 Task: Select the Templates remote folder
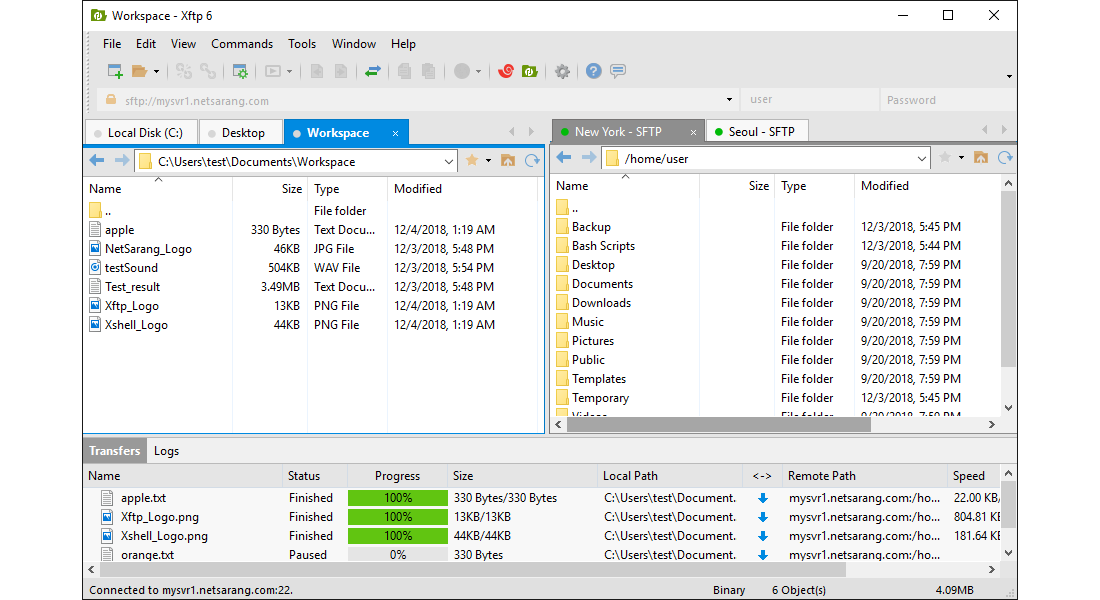[598, 378]
